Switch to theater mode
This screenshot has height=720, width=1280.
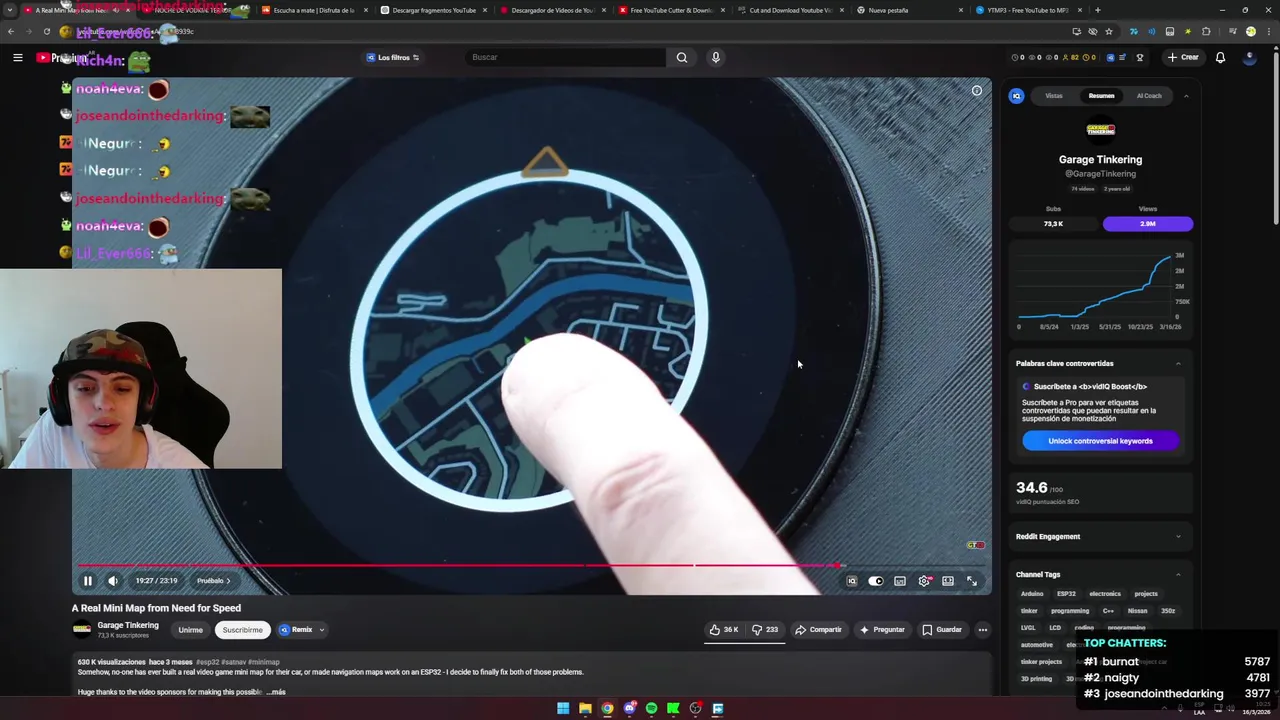[948, 581]
